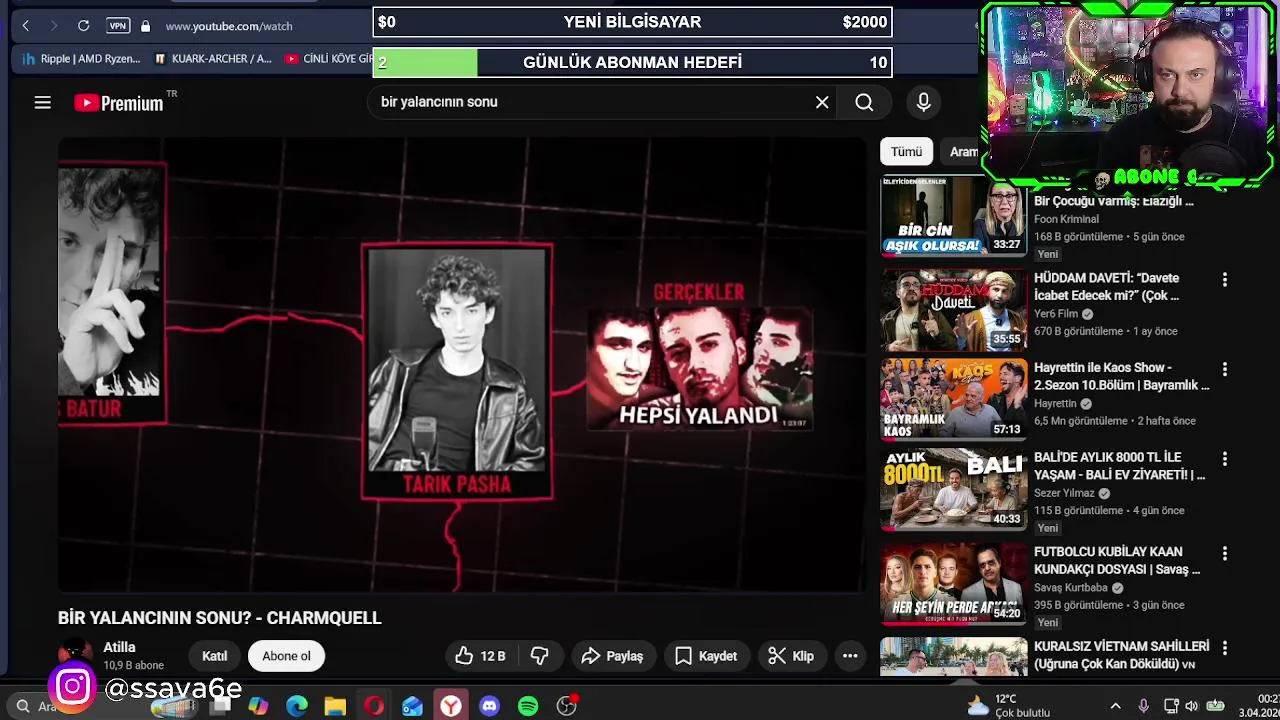Click the 'BİR YALANCININ SONU? - CHARMQUELL' title

click(220, 618)
